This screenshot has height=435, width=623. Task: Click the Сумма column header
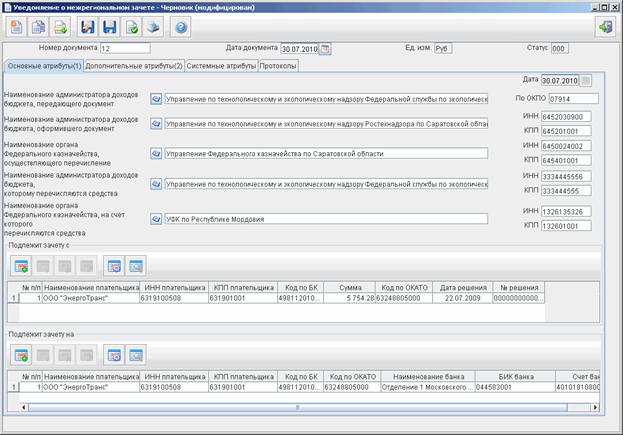click(350, 287)
